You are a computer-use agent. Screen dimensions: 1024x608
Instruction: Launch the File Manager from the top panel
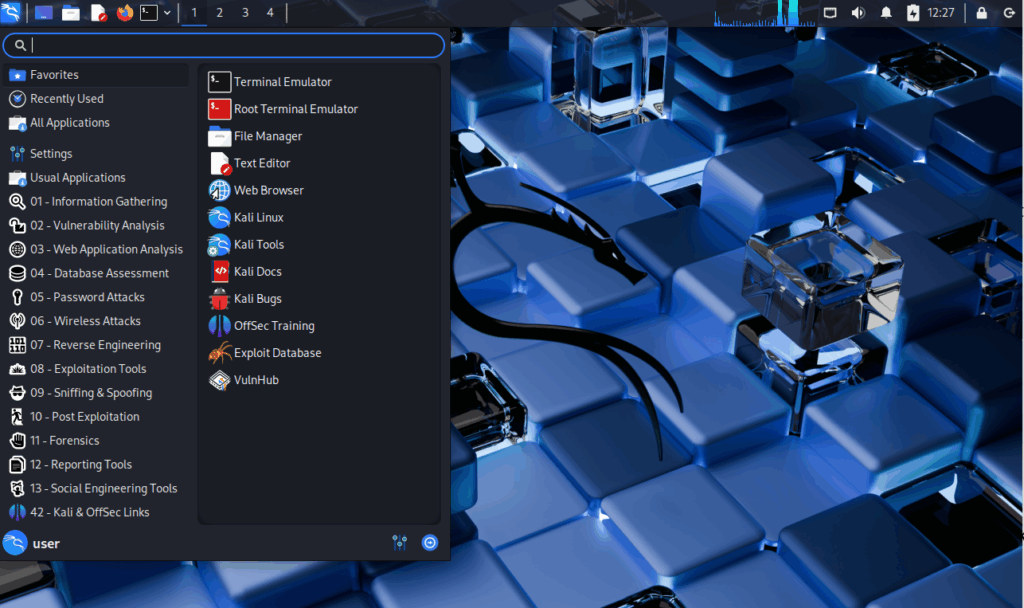click(71, 12)
